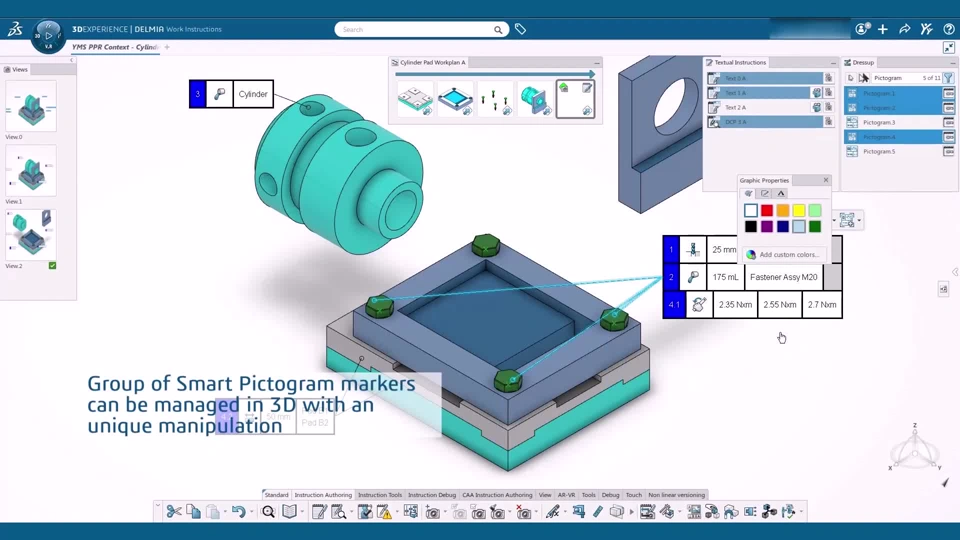Open the book icon in the toolbar

coord(290,512)
